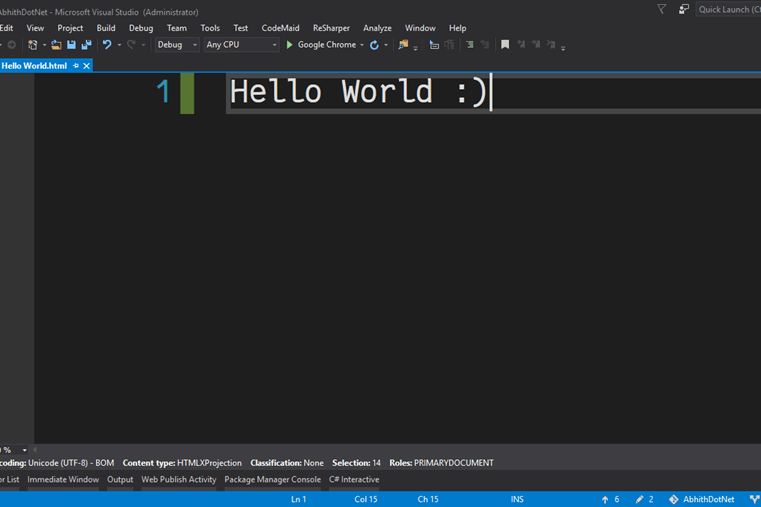
Task: Click the Save All toolbar icon
Action: pos(86,45)
